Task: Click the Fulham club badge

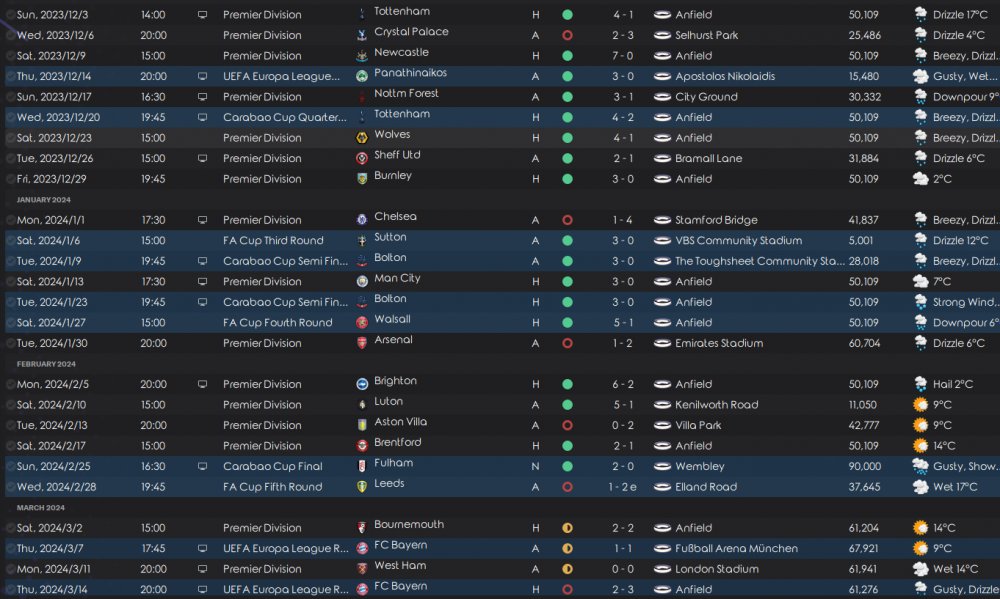Action: coord(362,466)
